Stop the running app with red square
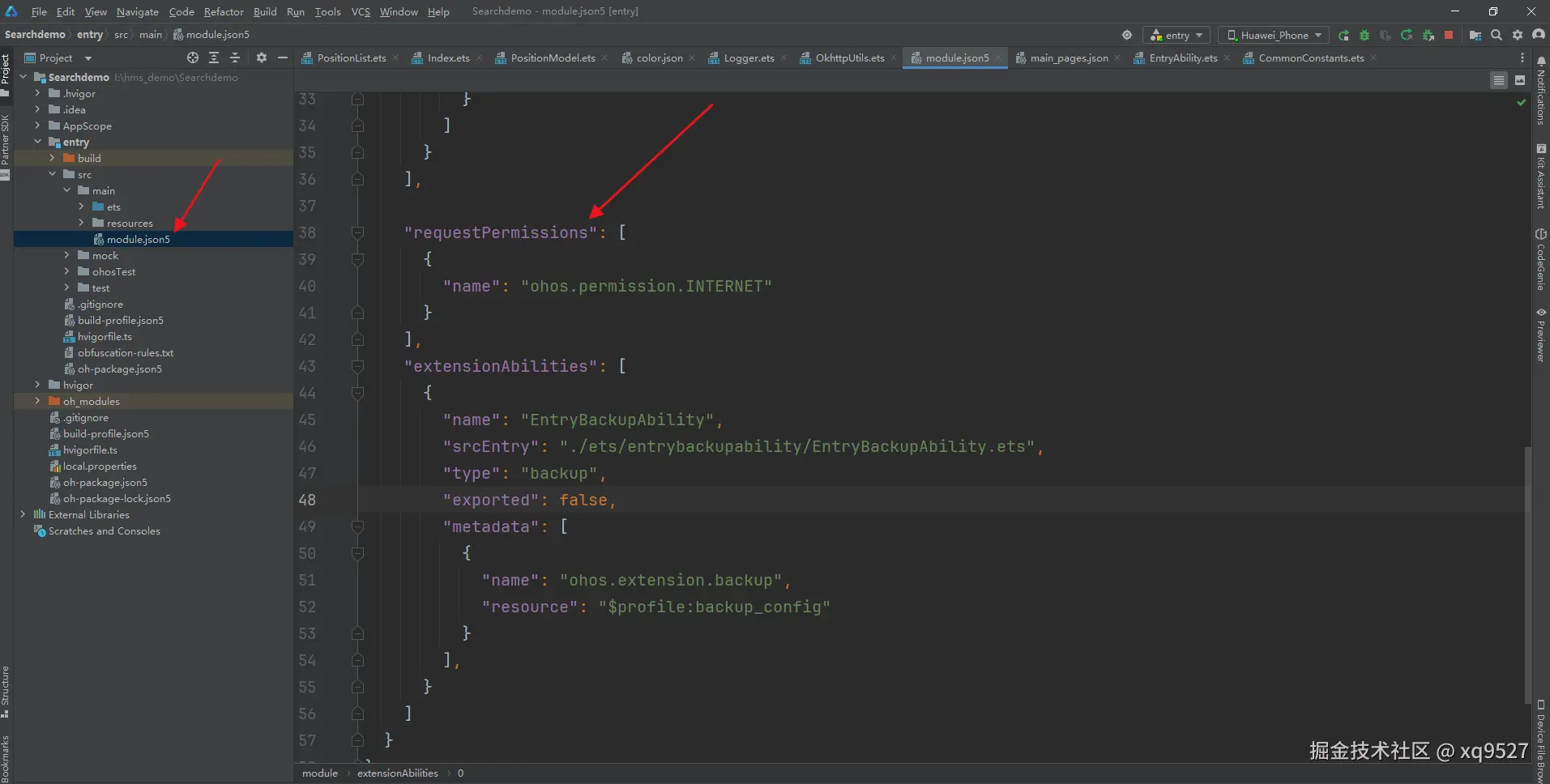This screenshot has height=784, width=1550. (x=1449, y=35)
